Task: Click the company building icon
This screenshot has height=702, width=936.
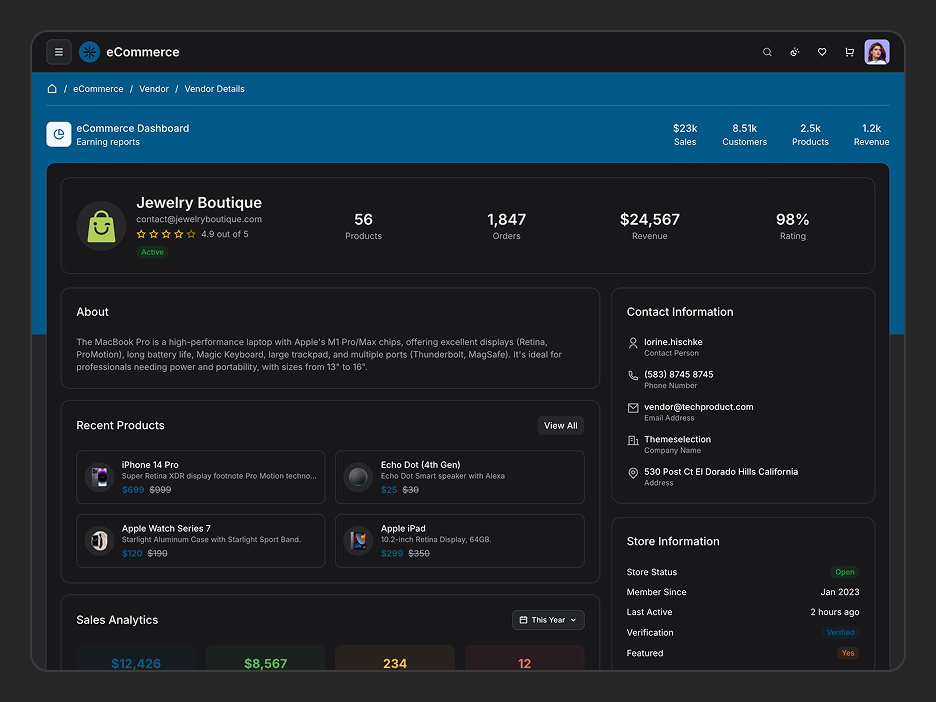Action: pyautogui.click(x=633, y=441)
